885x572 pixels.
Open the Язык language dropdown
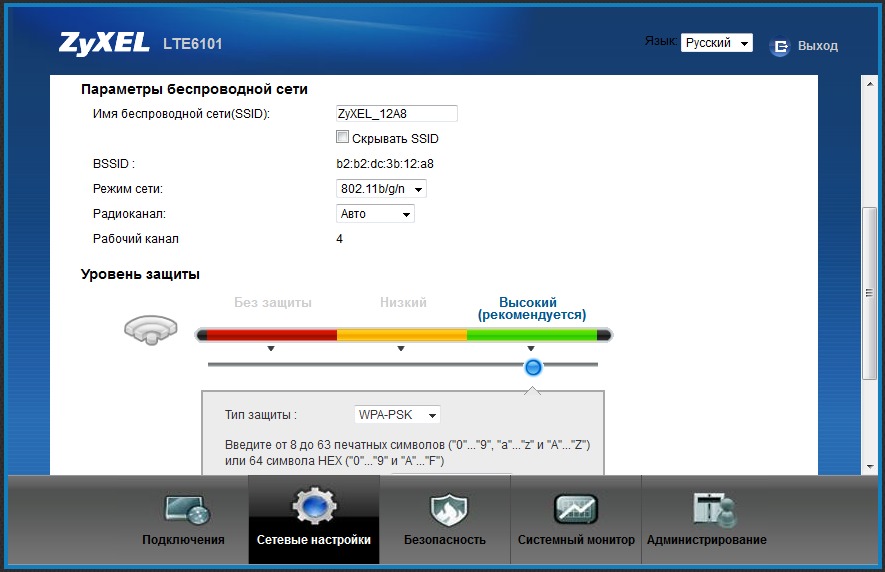pyautogui.click(x=716, y=43)
